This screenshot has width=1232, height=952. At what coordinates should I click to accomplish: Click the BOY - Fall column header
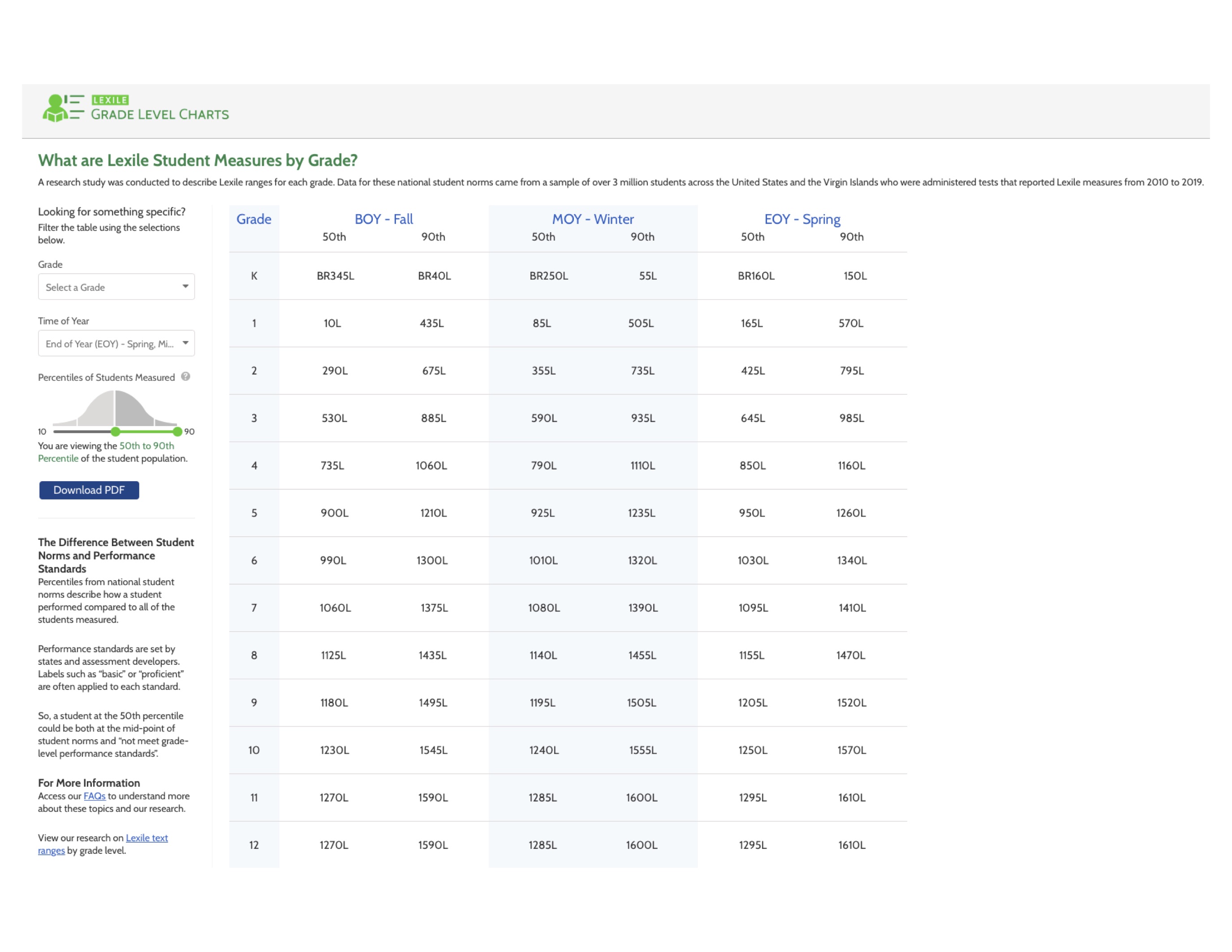pyautogui.click(x=383, y=219)
